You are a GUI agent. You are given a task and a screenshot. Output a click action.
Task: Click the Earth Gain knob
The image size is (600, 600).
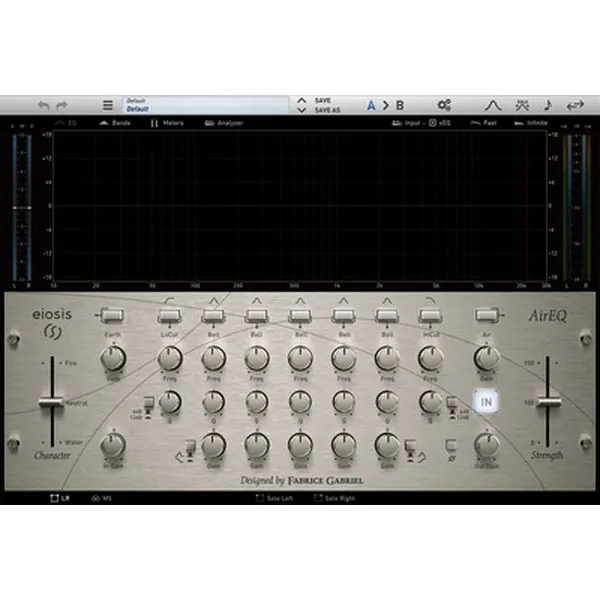113,359
